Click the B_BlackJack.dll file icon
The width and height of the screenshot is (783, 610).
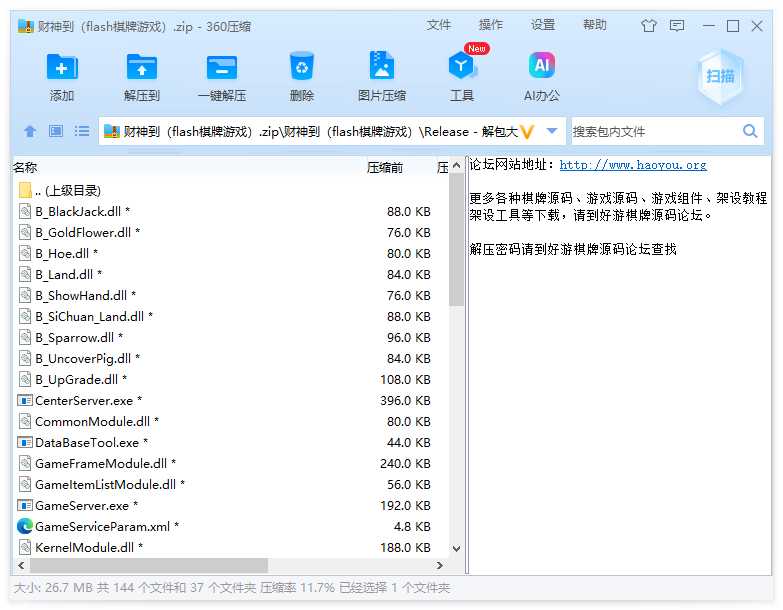pyautogui.click(x=25, y=211)
